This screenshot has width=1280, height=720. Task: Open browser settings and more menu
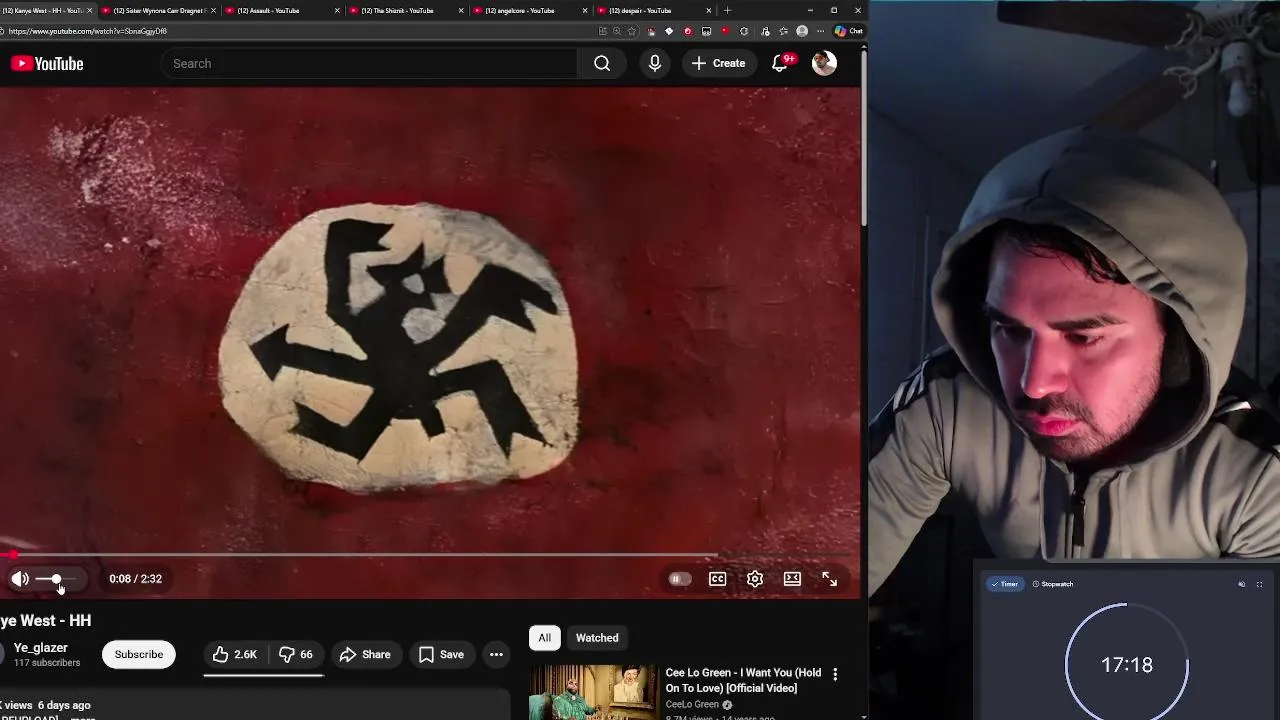point(821,31)
